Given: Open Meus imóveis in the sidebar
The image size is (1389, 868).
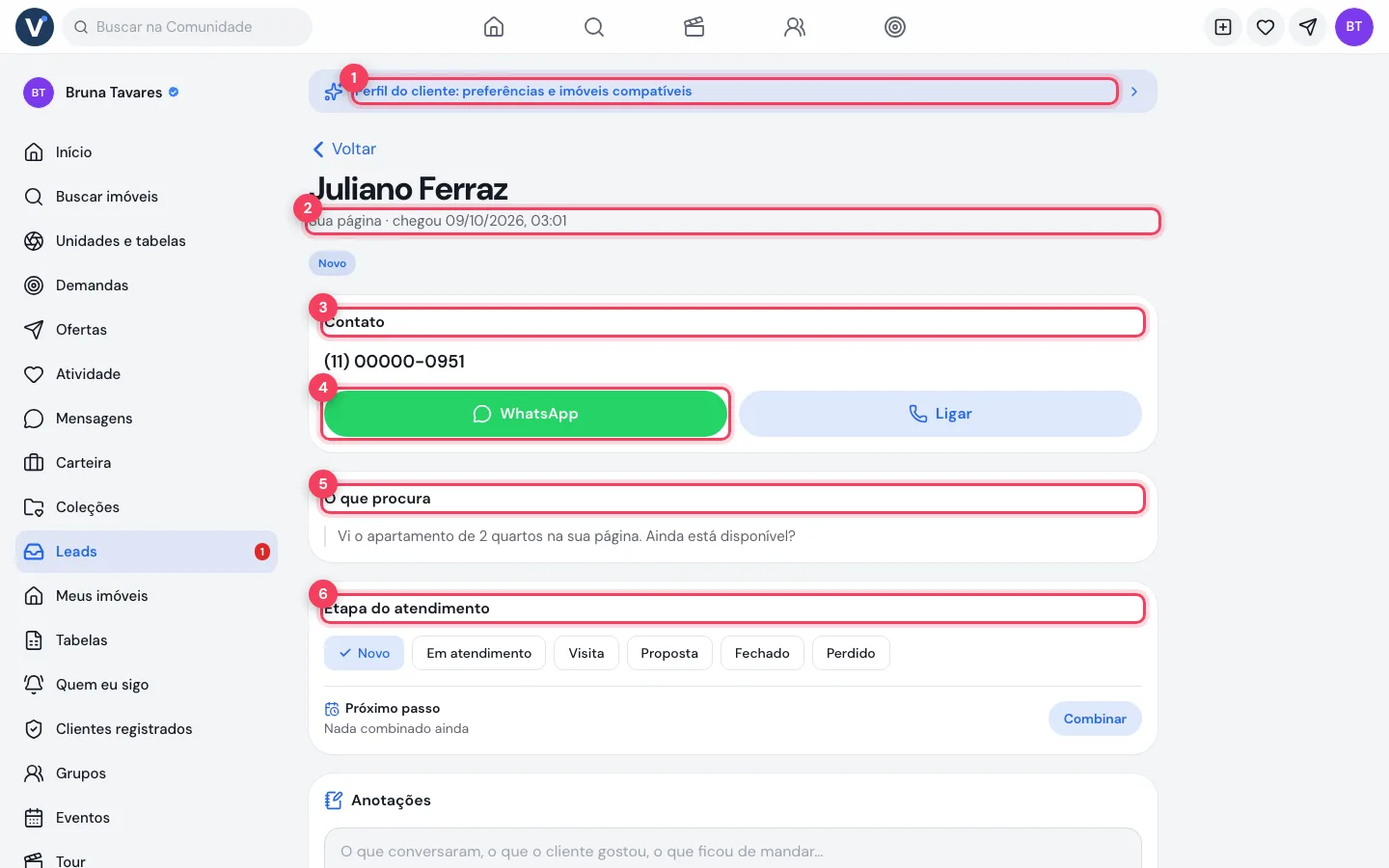Looking at the screenshot, I should click(147, 596).
